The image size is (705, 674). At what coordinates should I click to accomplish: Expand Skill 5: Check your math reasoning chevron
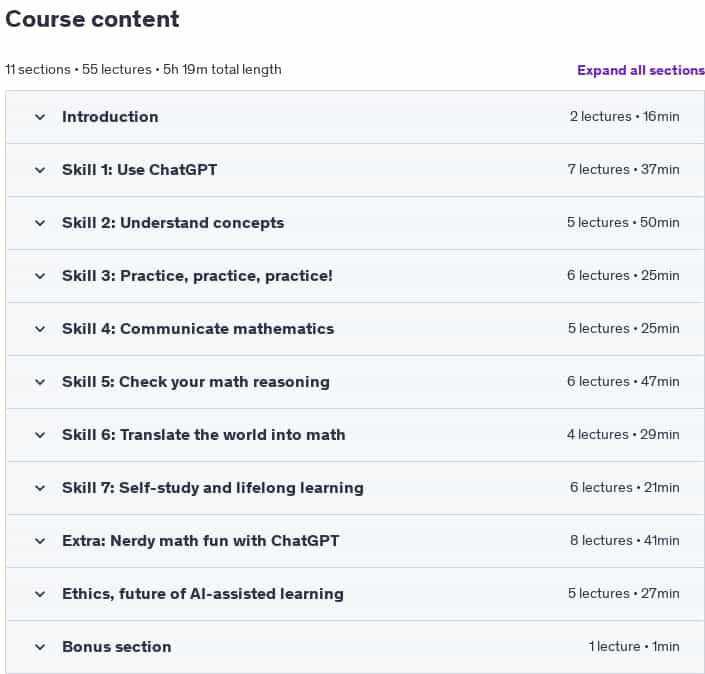click(40, 382)
